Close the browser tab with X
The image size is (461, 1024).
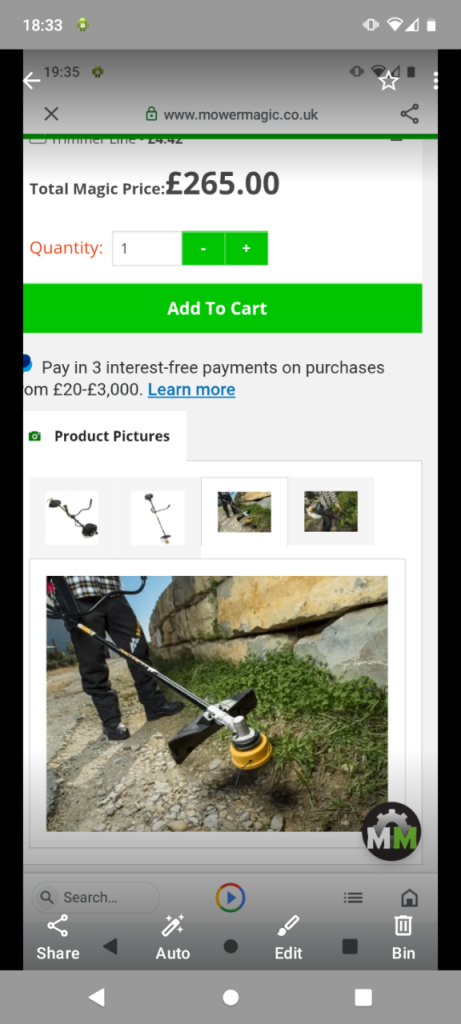(51, 114)
